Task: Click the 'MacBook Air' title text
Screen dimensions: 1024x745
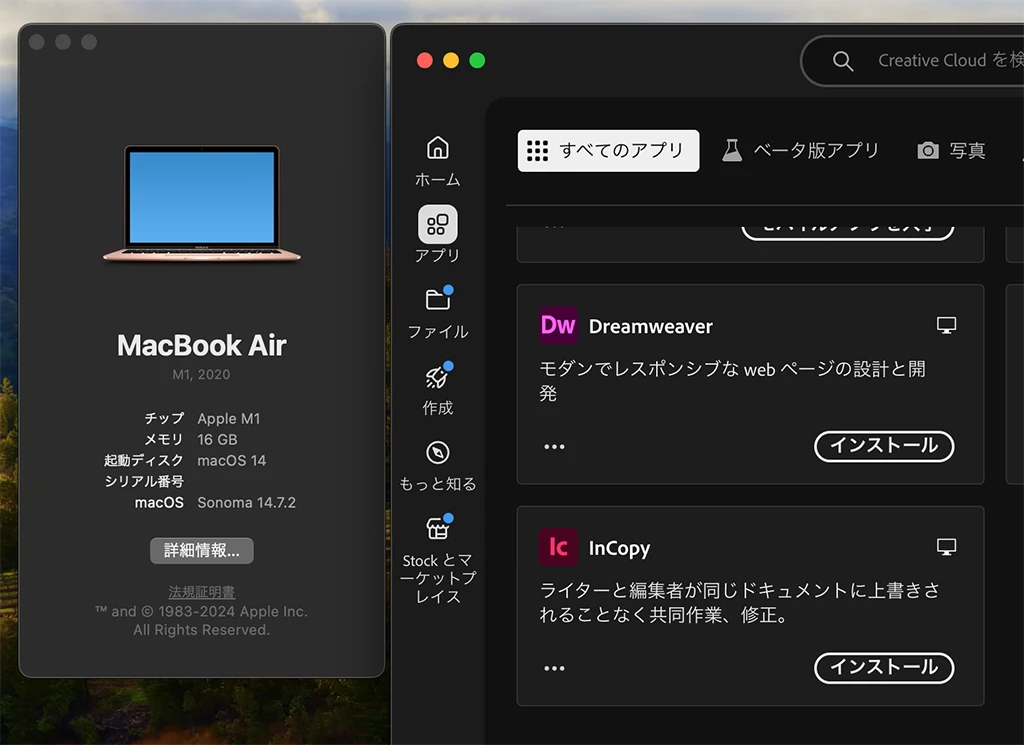Action: (x=202, y=345)
